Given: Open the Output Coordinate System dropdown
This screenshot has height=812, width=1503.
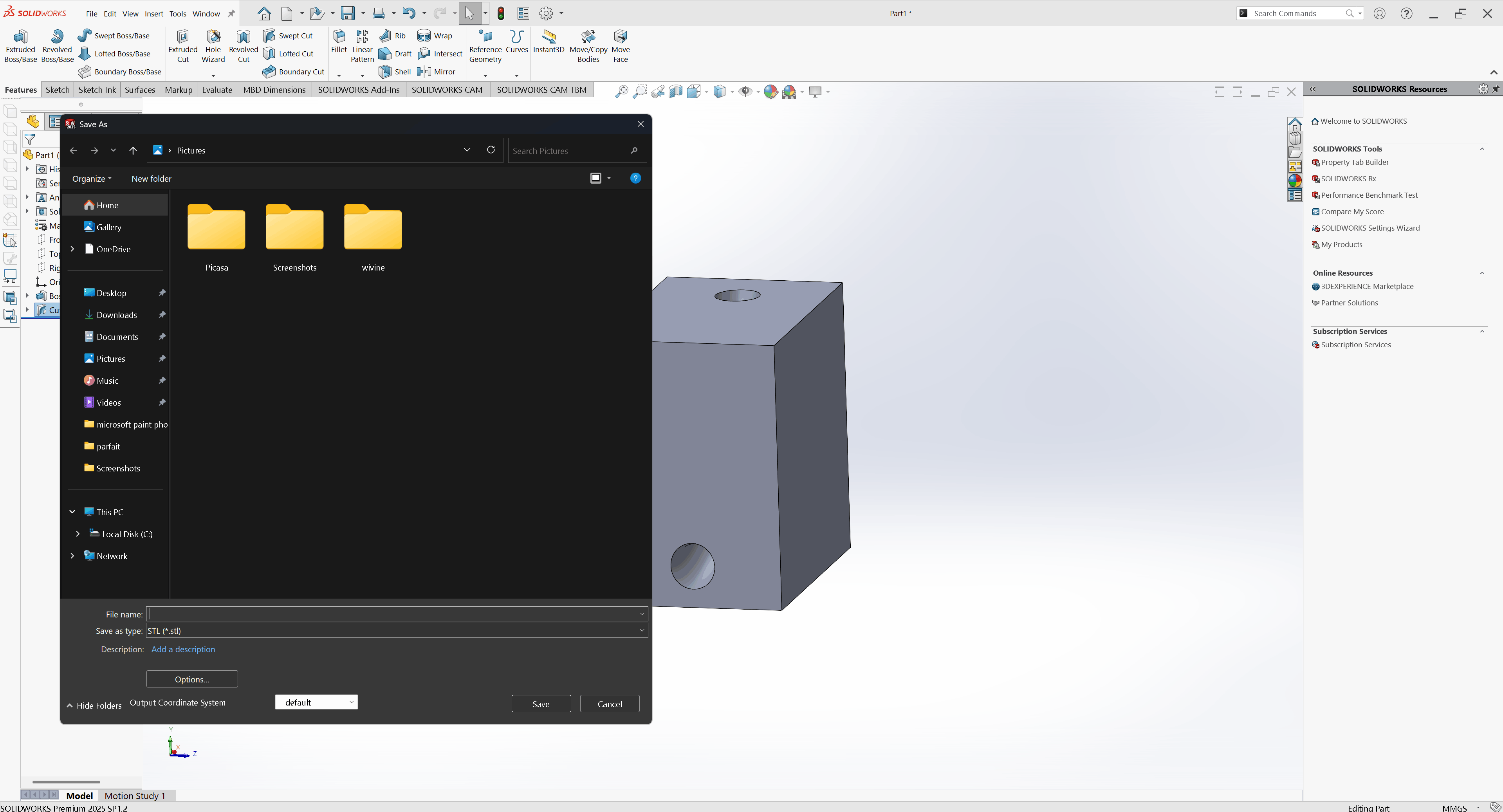Looking at the screenshot, I should coord(316,702).
